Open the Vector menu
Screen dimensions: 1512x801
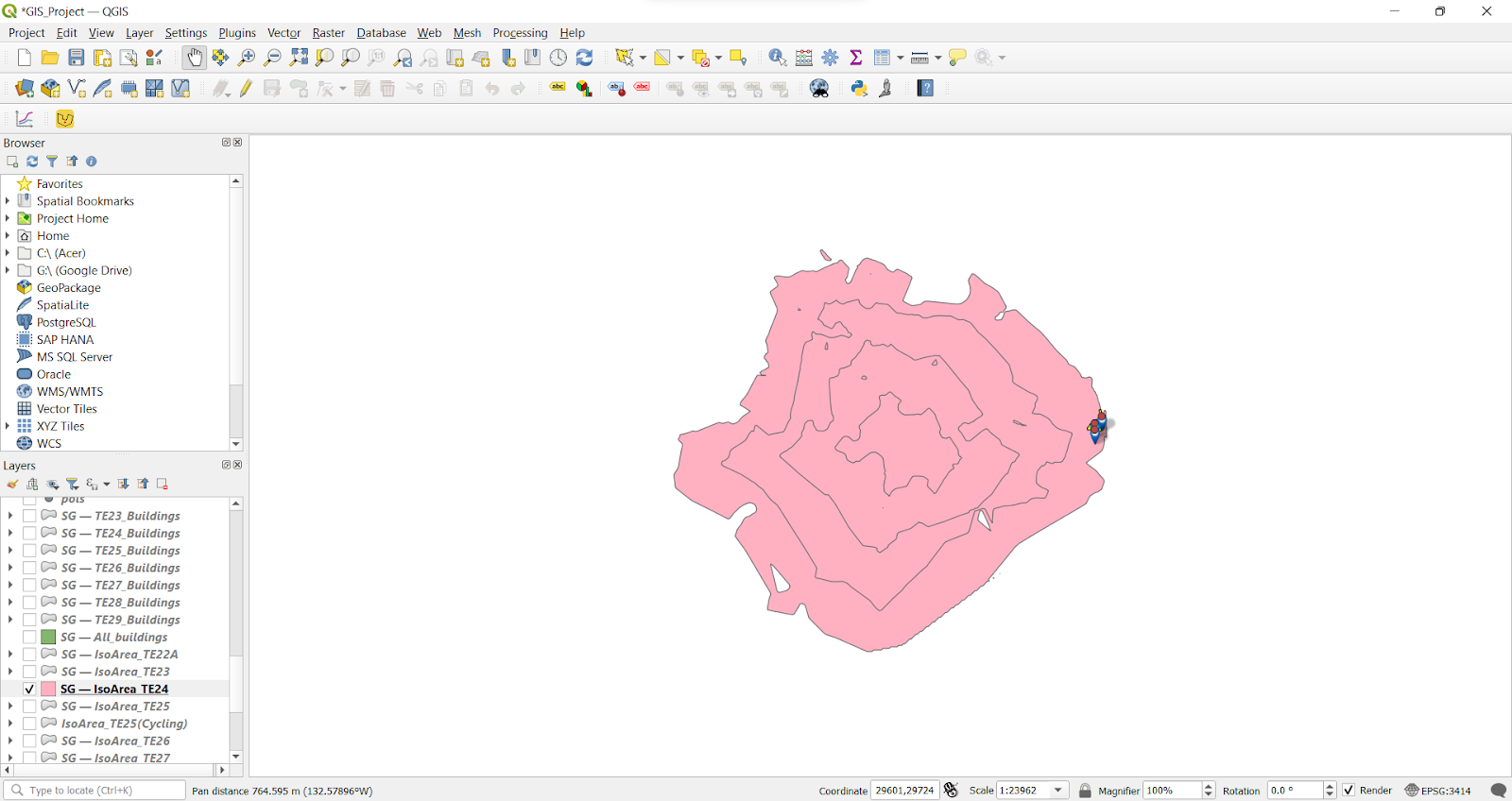(283, 33)
